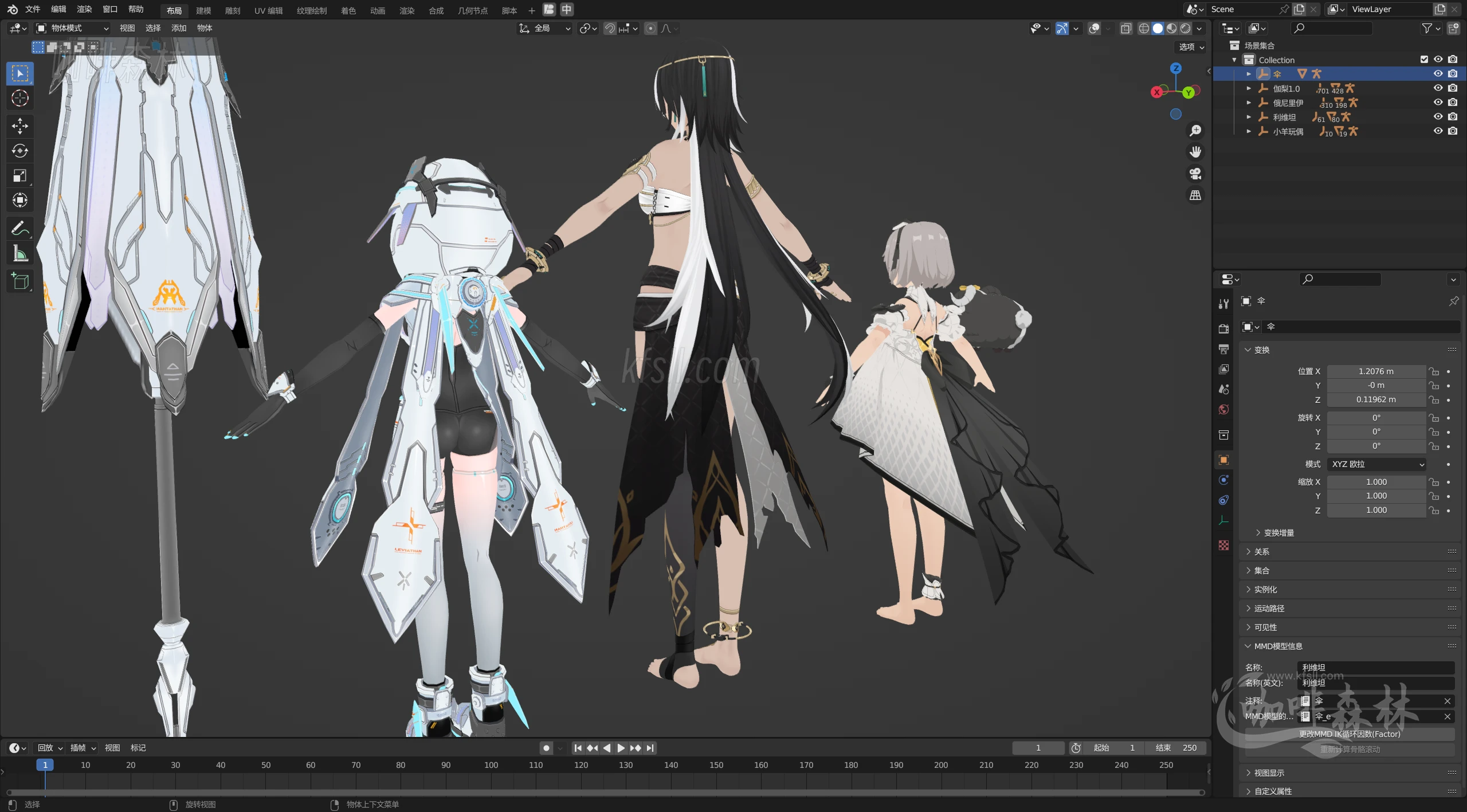Open Render properties tab icon

click(1223, 329)
